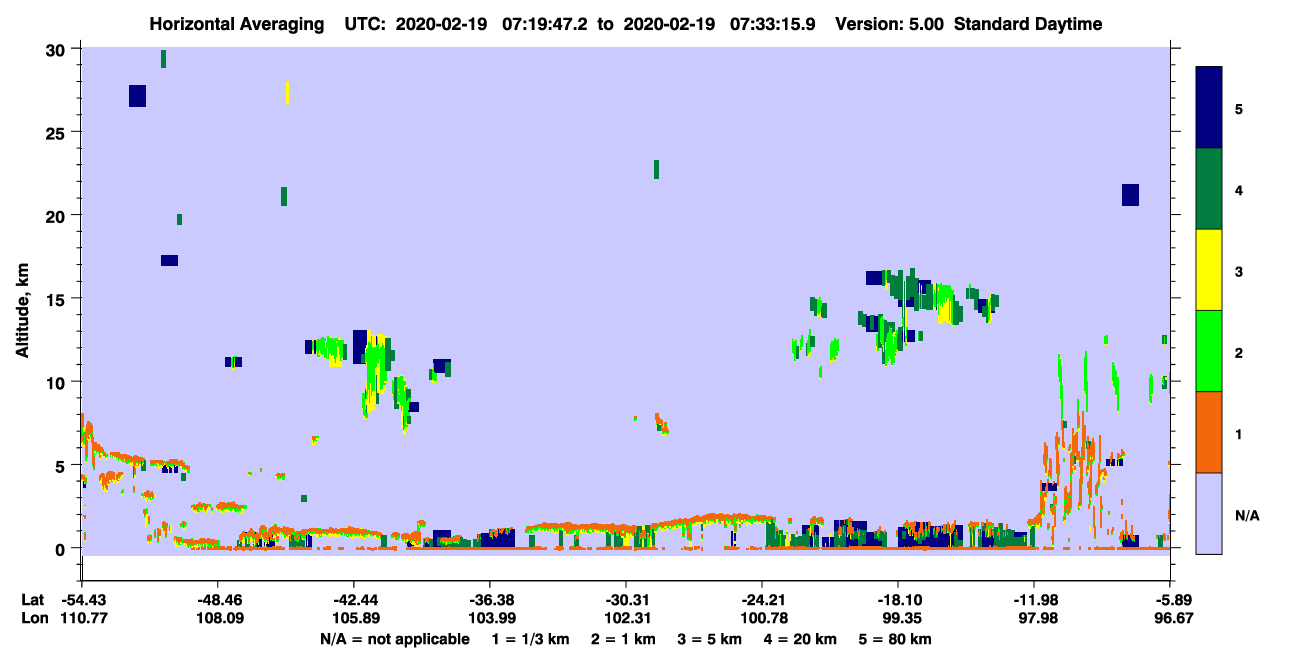Click the y-axis tick label 20
The image size is (1300, 667).
[x=57, y=216]
